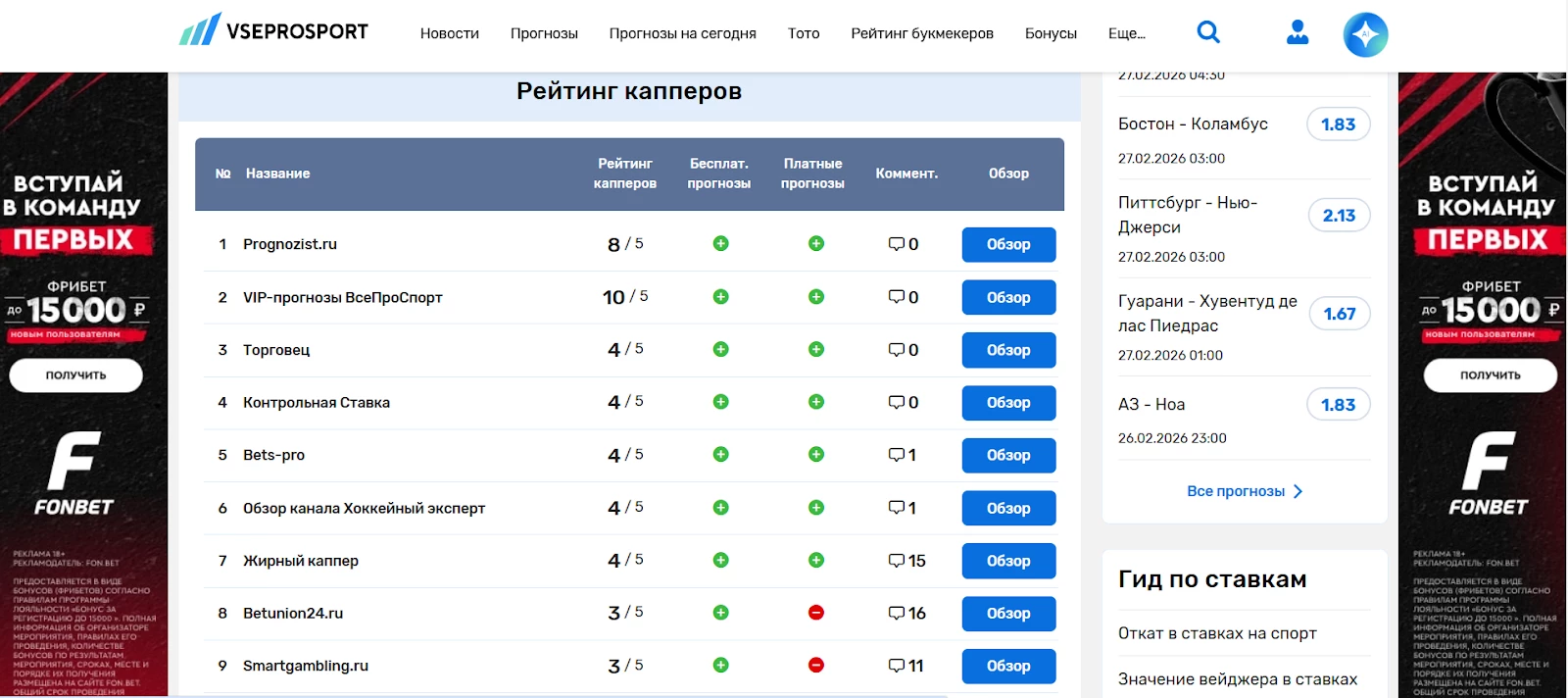Viewport: 1568px width, 698px height.
Task: Click green free-forecast icon for Prognozist.ru
Action: point(720,243)
